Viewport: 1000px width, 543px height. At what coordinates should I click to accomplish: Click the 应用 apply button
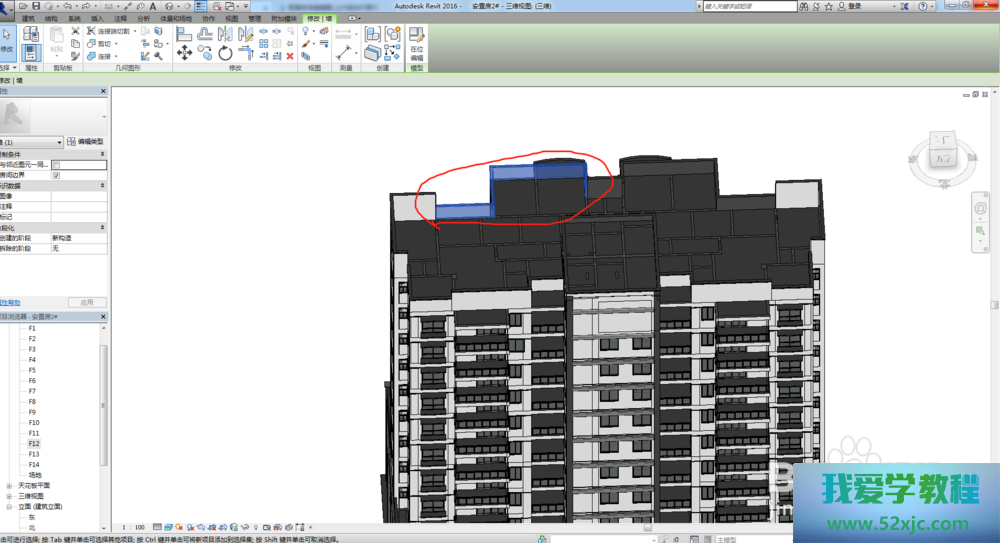(x=86, y=302)
